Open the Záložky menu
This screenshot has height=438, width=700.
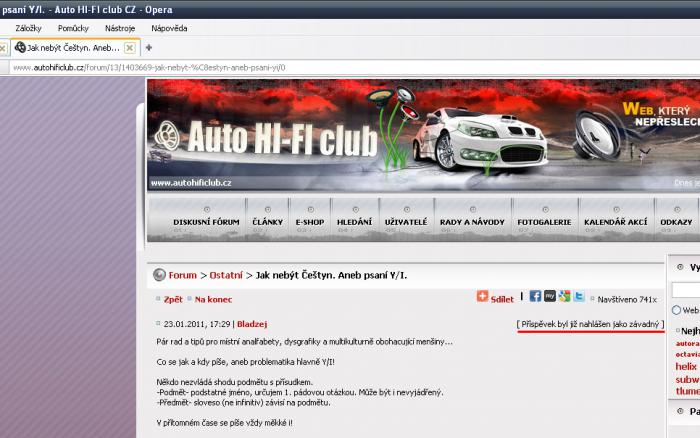click(28, 28)
